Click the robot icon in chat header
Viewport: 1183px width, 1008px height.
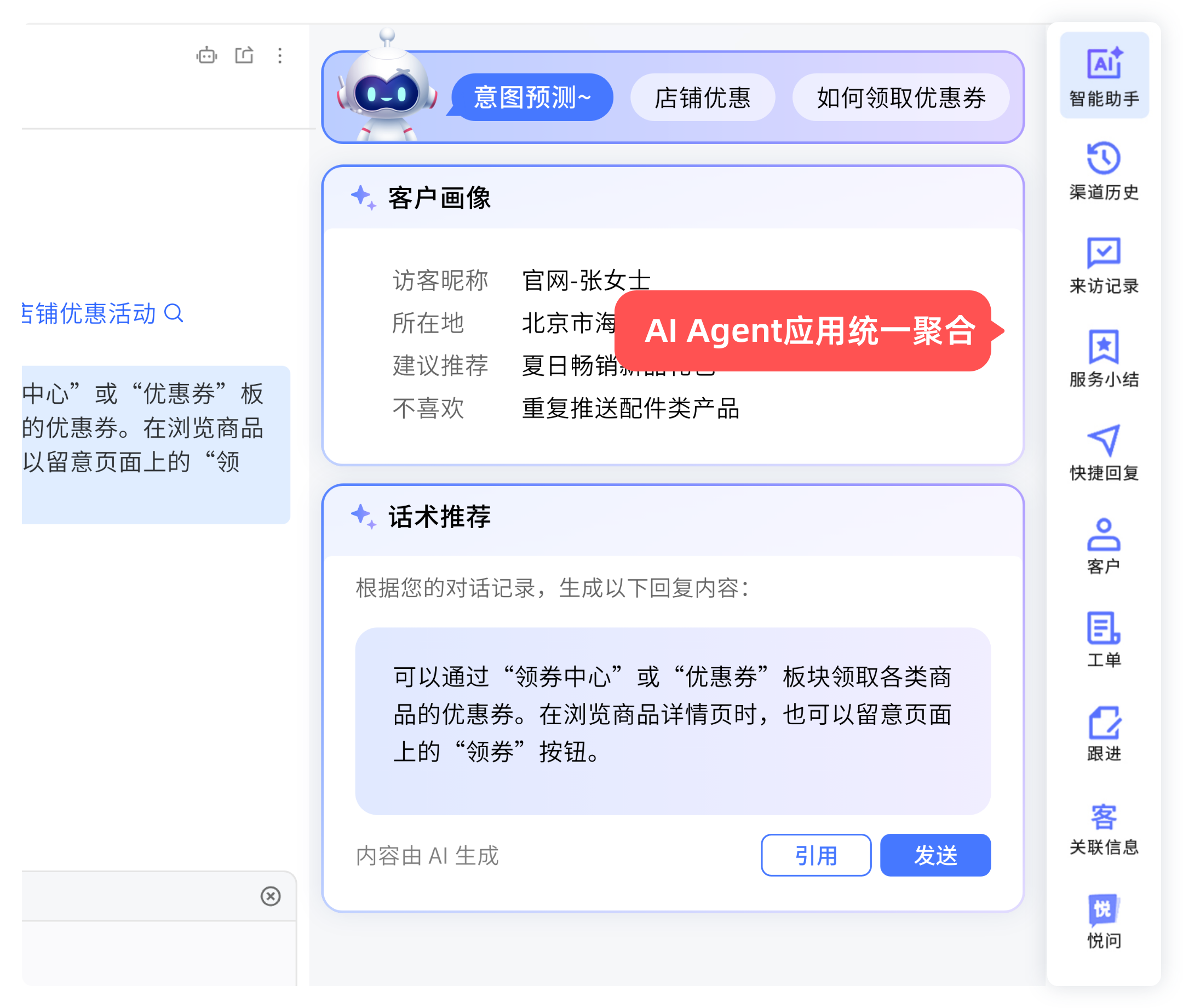coord(206,55)
